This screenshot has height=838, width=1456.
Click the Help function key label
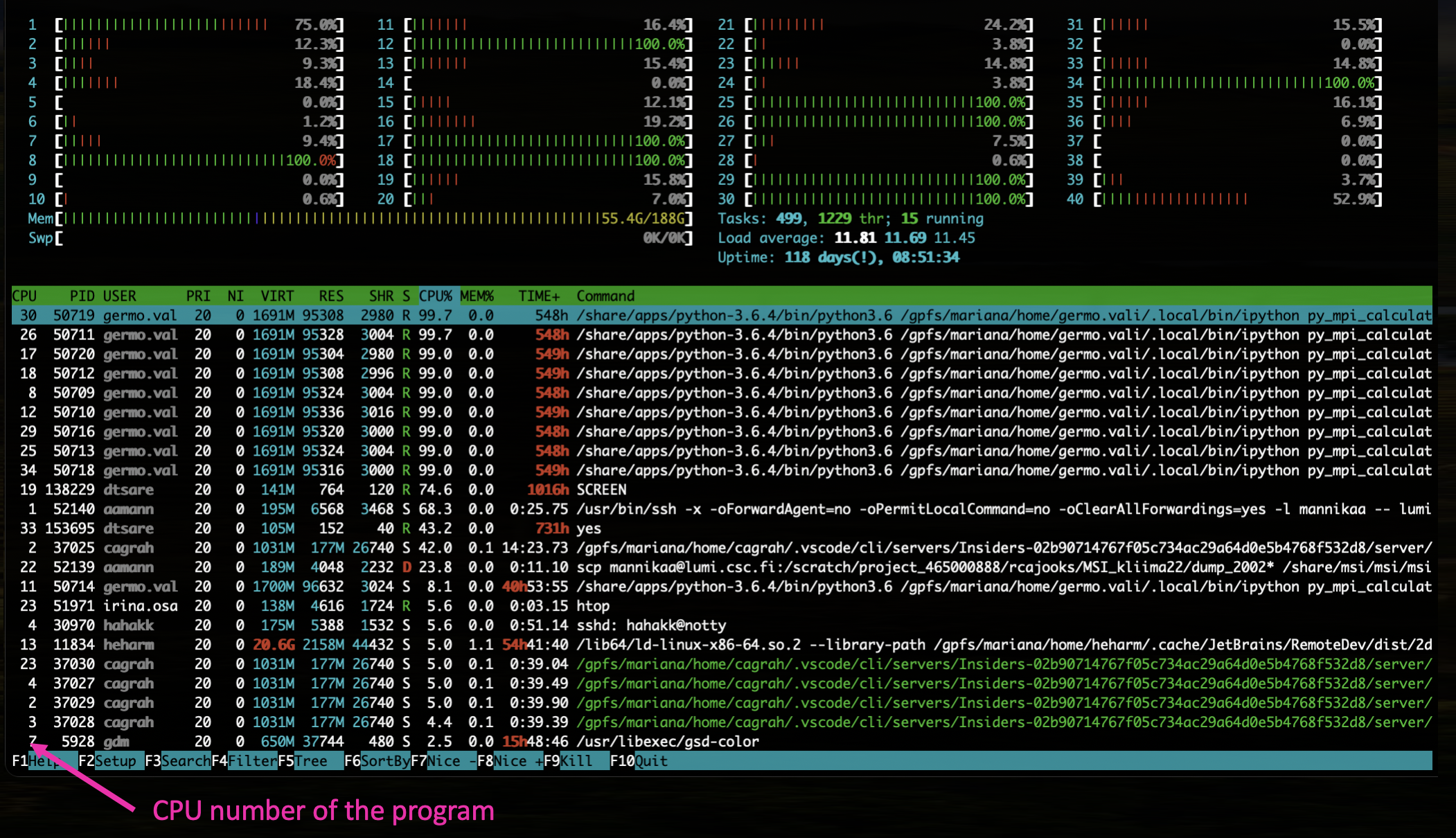pos(53,760)
